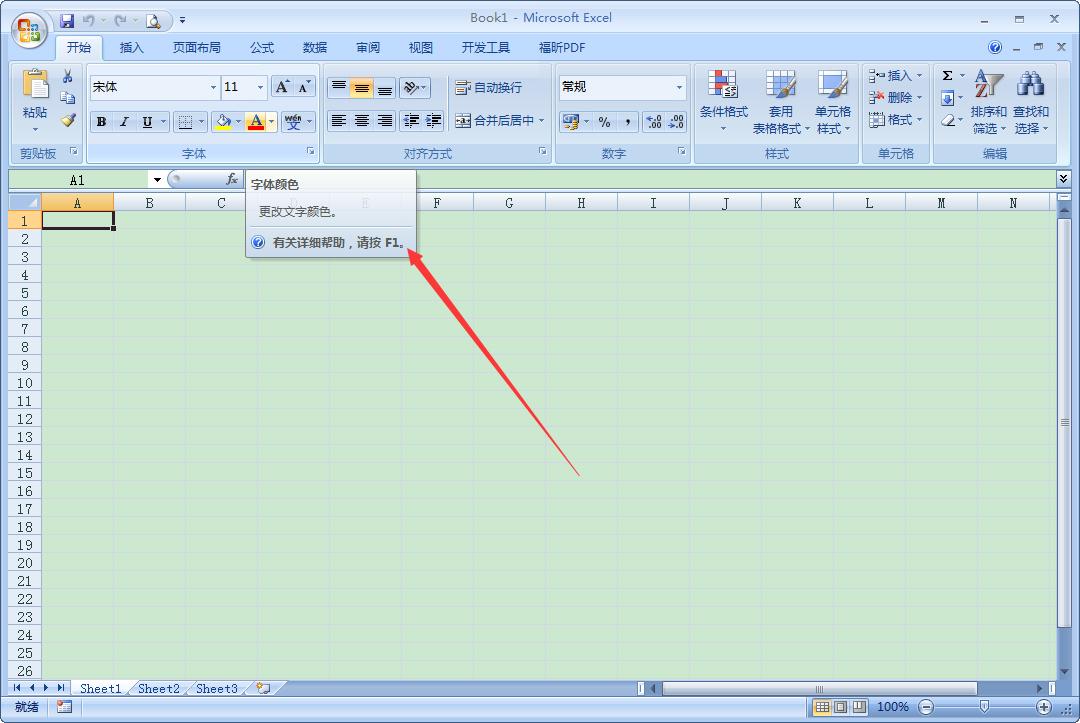Screen dimensions: 1080x723
Task: Toggle bold formatting
Action: tap(101, 121)
